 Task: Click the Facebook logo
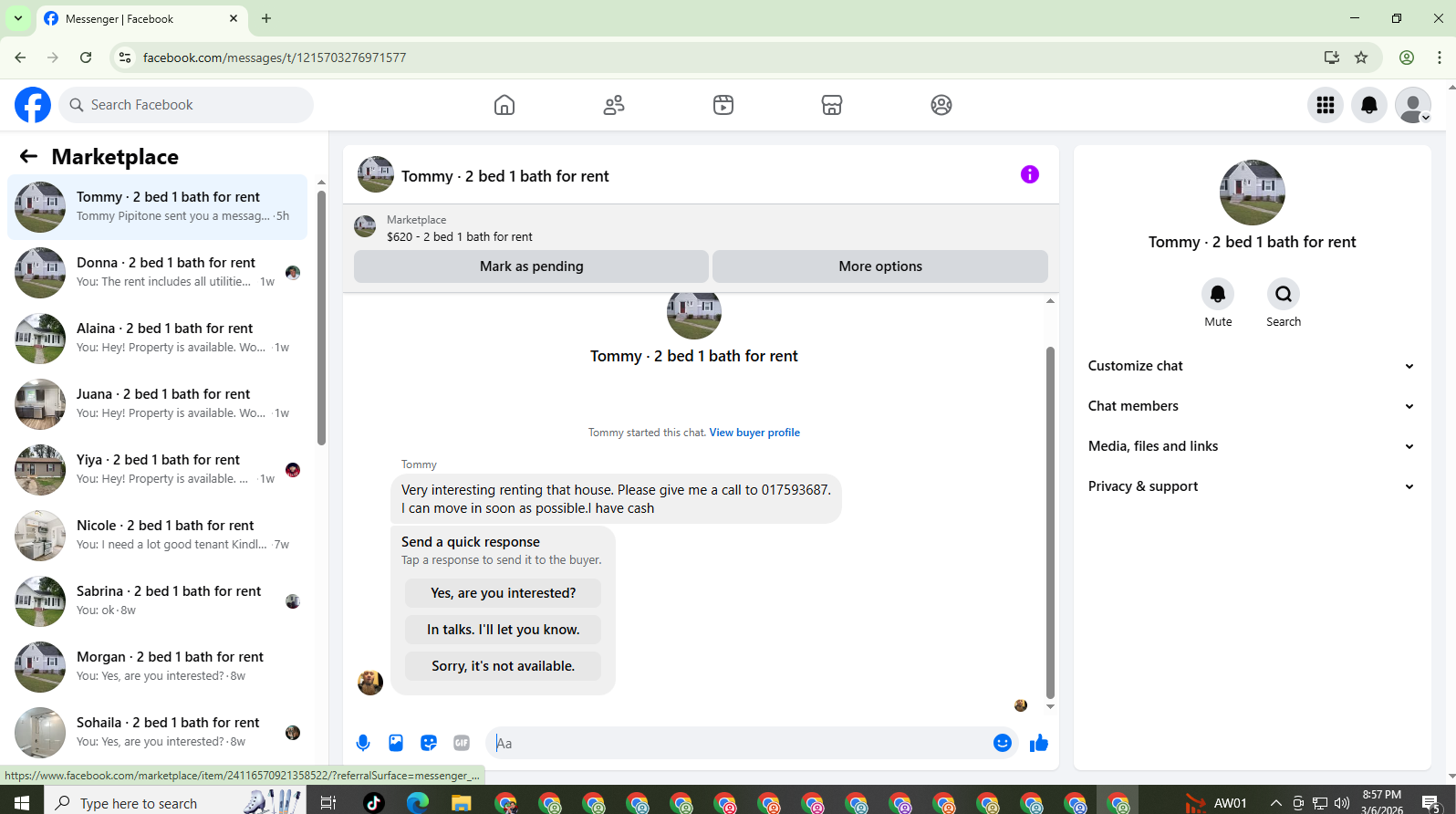(33, 105)
